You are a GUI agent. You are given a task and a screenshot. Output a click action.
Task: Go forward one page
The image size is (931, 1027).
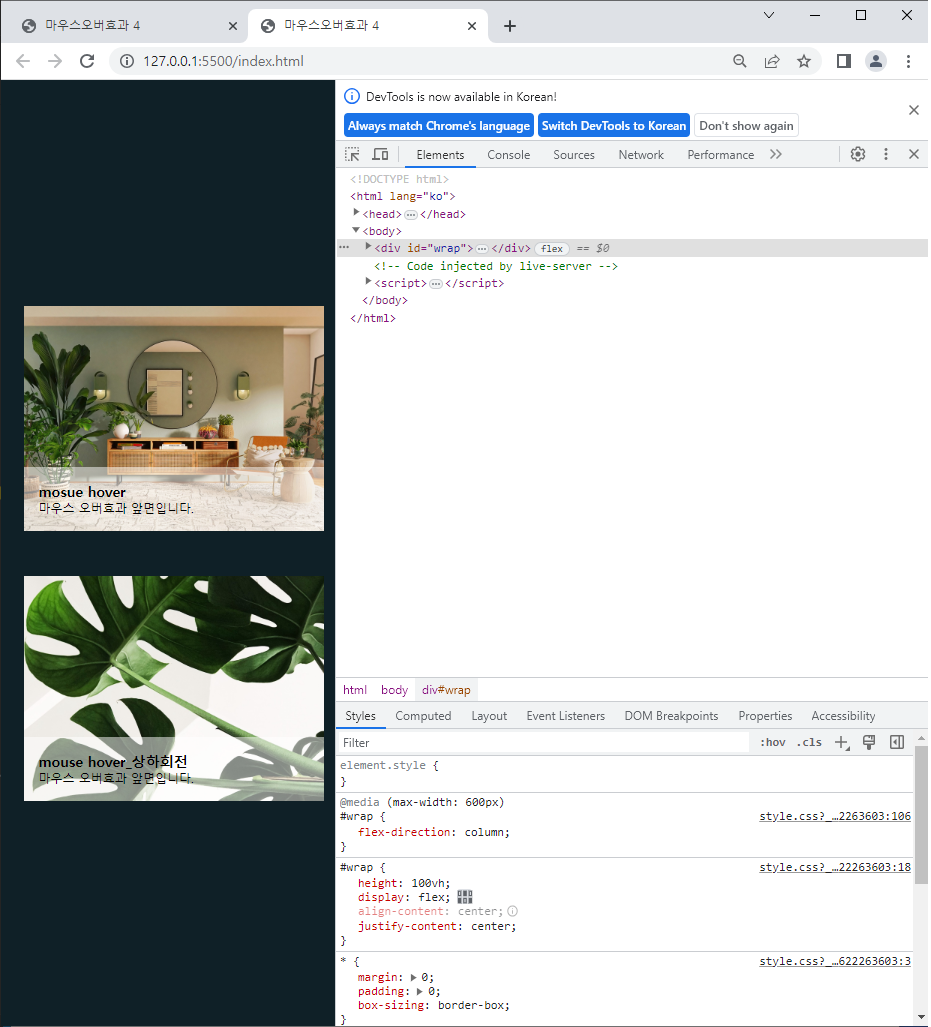[x=55, y=61]
